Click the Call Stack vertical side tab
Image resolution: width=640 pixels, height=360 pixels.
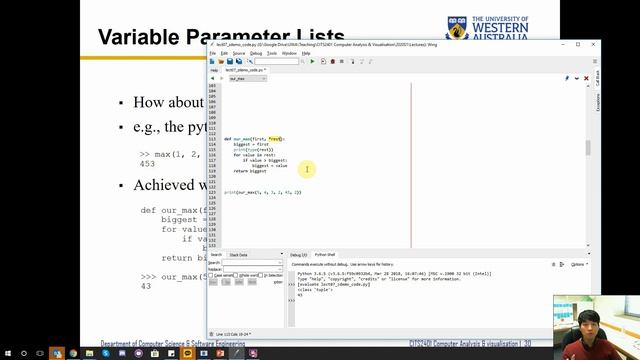pos(598,78)
